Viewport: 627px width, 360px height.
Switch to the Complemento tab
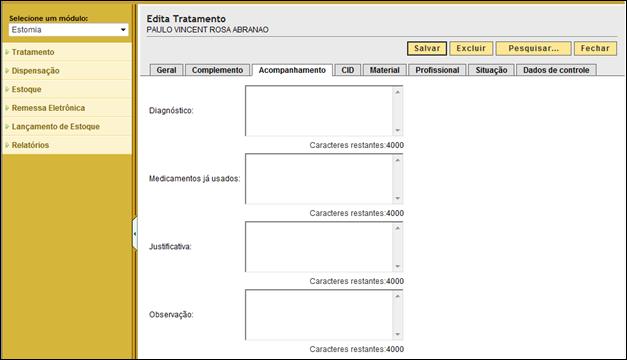point(218,70)
